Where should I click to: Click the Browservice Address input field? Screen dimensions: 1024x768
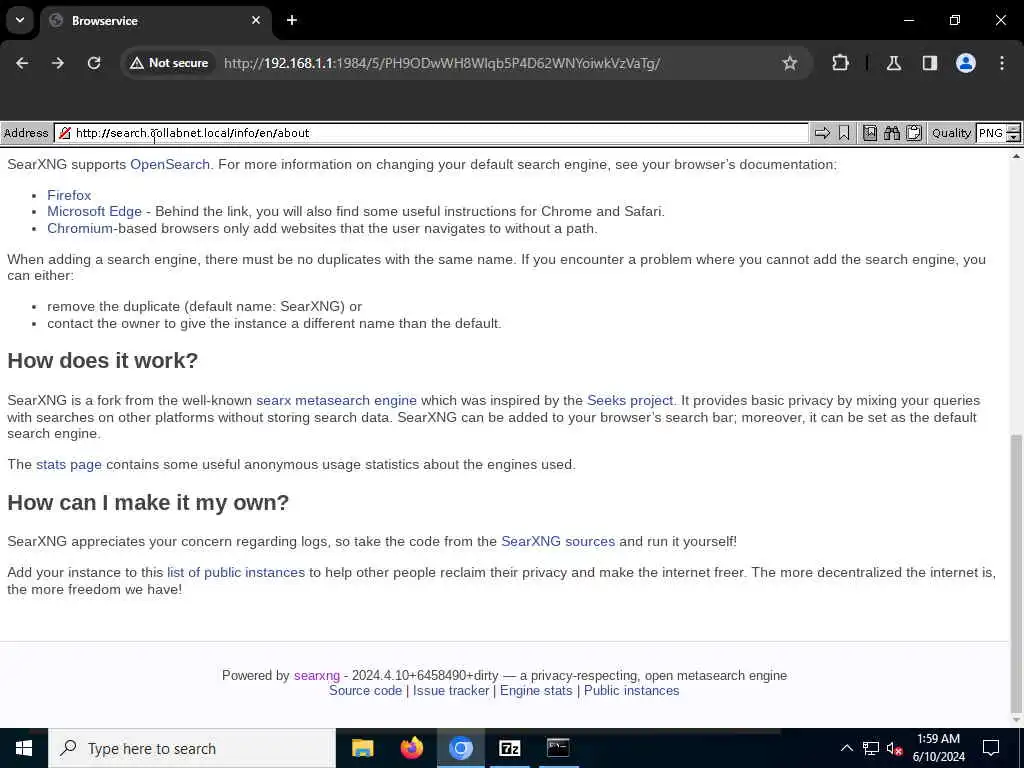431,133
